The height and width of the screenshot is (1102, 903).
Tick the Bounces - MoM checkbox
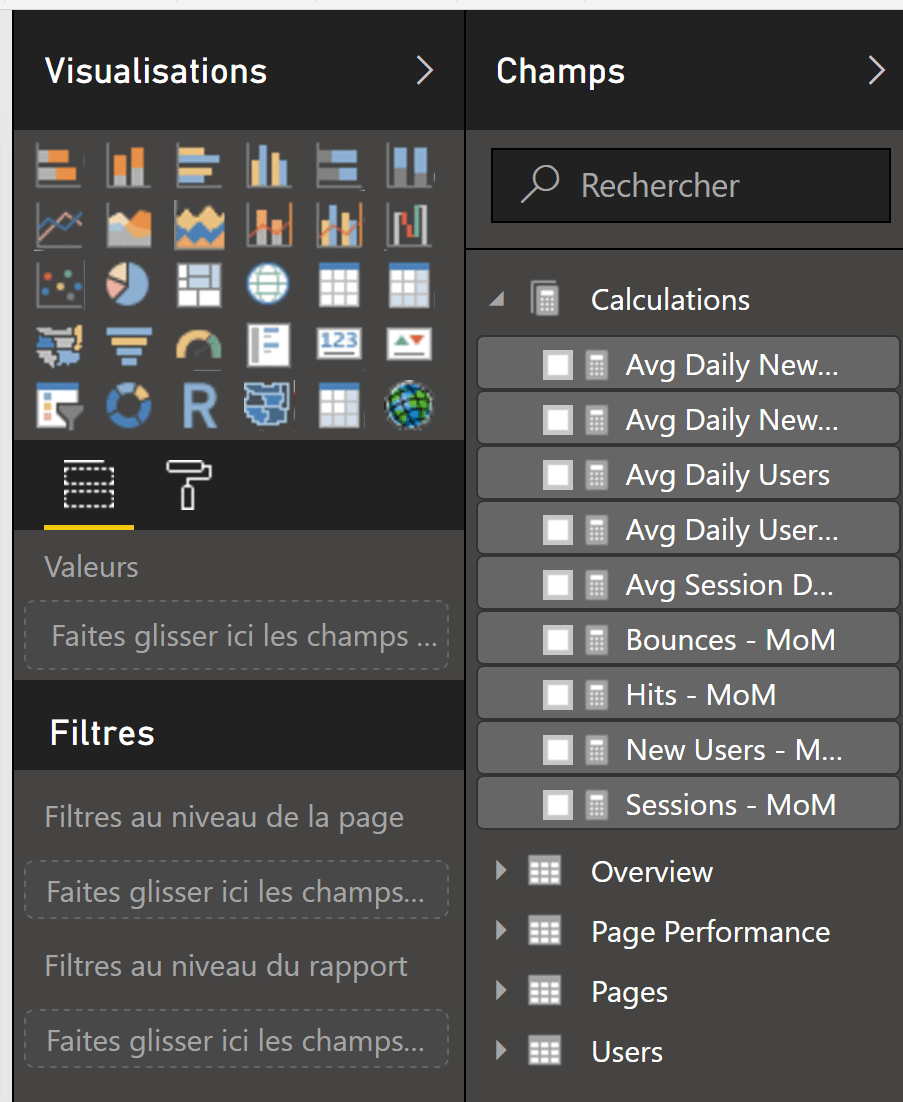click(557, 640)
